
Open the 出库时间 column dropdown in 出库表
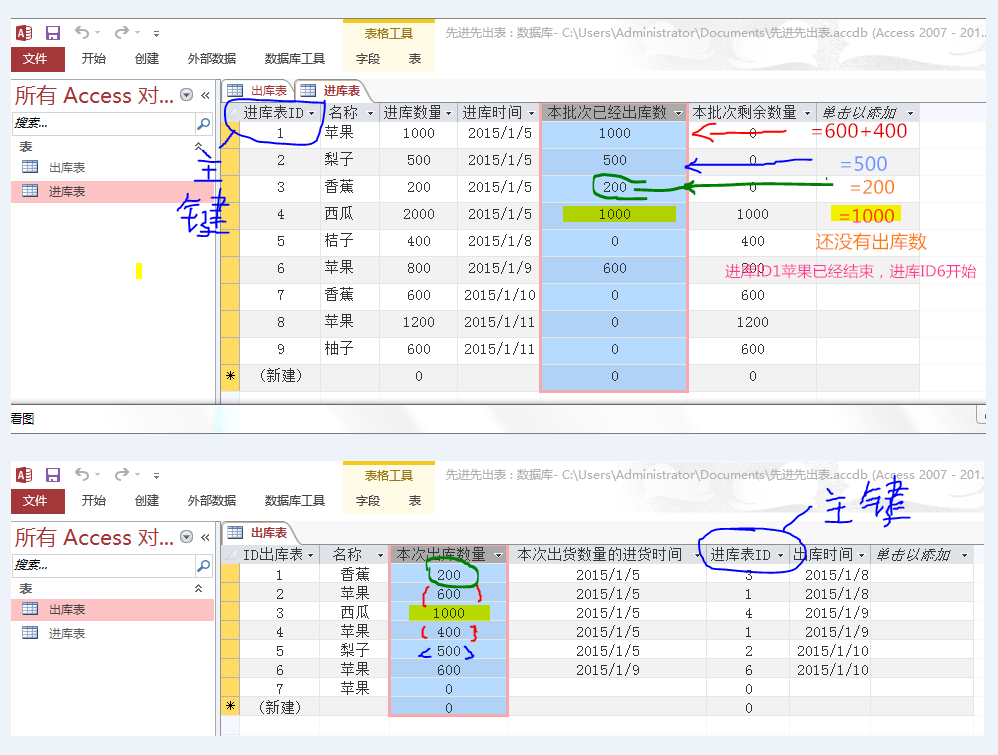(x=862, y=555)
